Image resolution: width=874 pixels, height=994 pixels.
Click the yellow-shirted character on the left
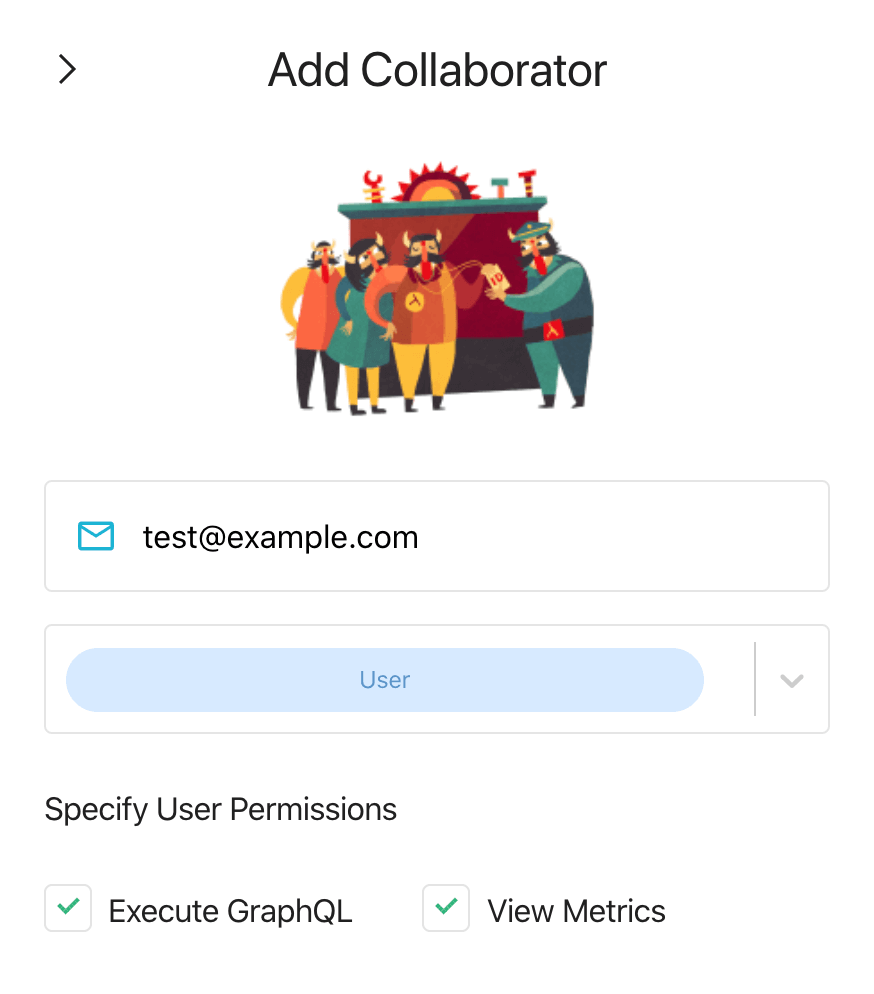click(313, 323)
